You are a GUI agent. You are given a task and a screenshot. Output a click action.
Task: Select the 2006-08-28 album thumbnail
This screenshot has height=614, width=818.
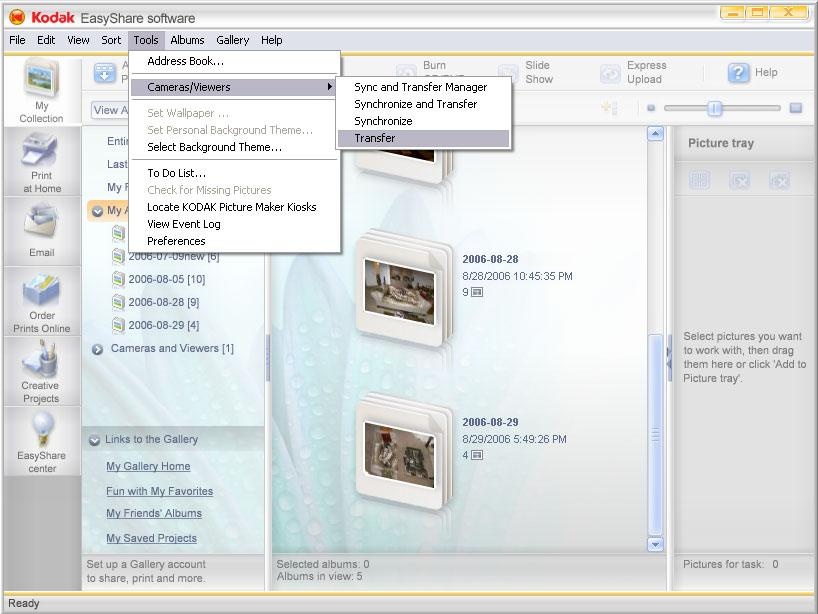[403, 290]
